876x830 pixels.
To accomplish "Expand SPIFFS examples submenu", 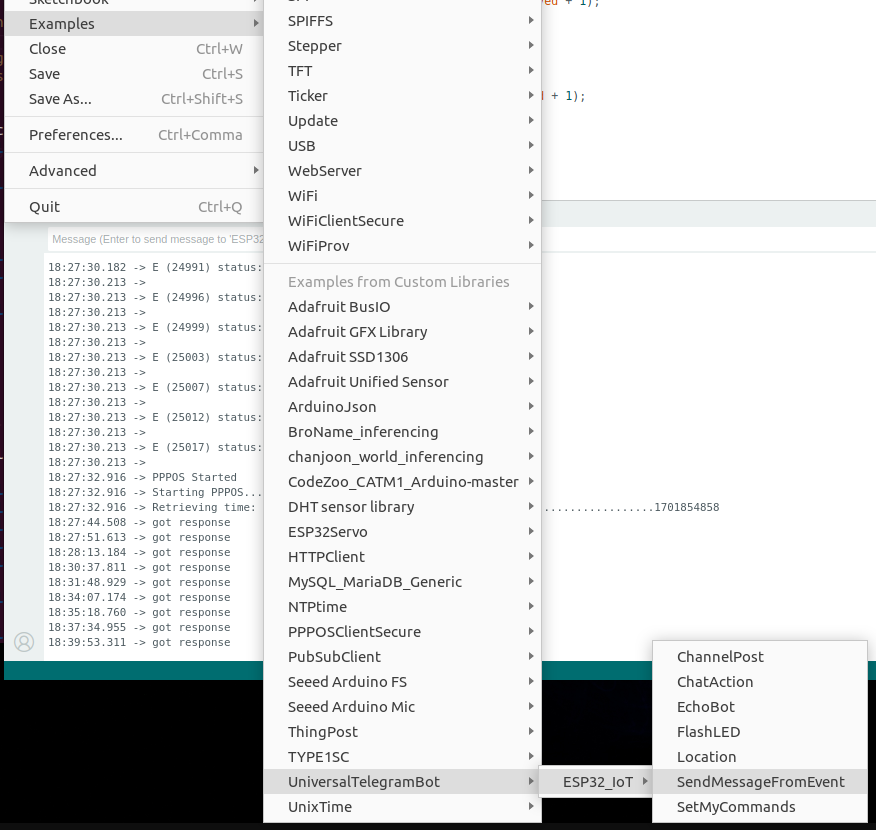I will pos(402,21).
